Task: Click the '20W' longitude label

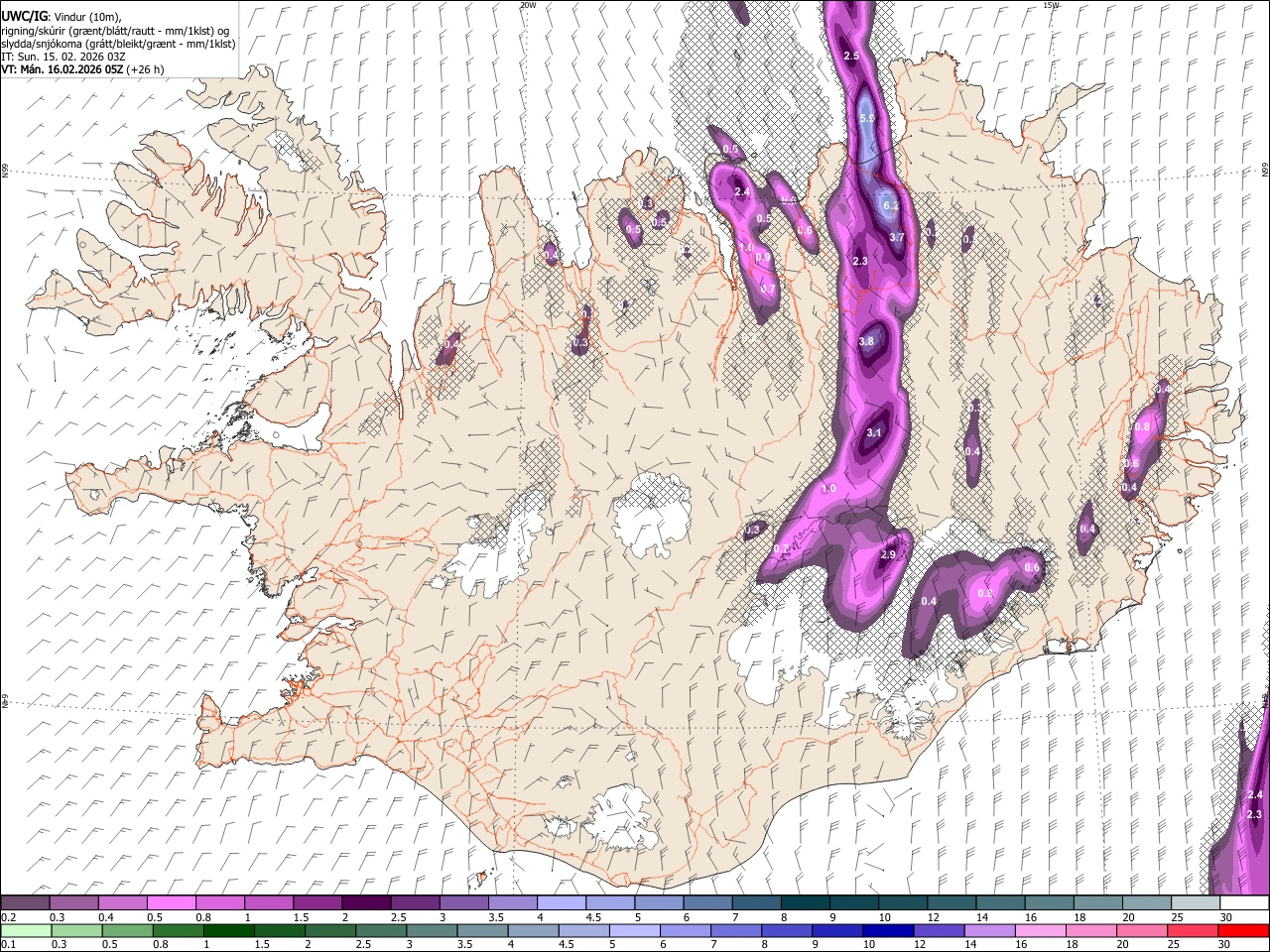Action: point(528,5)
